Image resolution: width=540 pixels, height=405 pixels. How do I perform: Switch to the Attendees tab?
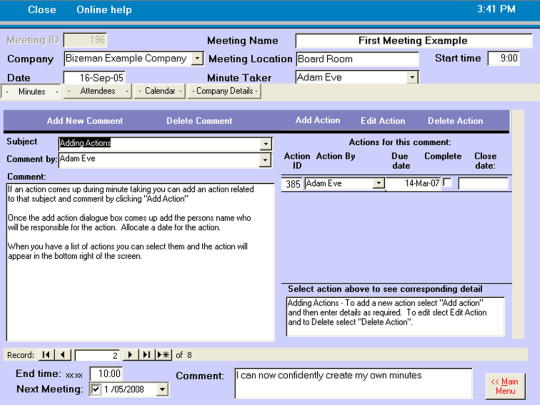point(98,91)
